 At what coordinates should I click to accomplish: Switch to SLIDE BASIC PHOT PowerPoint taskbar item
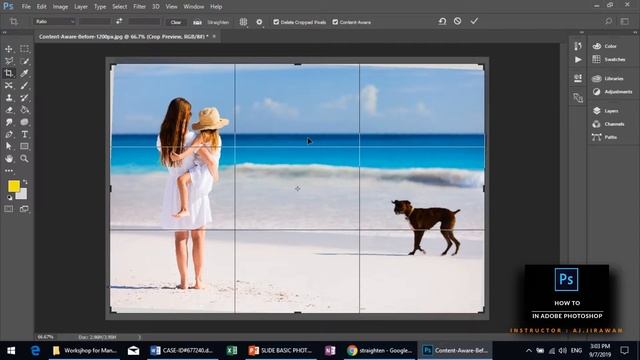pos(280,351)
